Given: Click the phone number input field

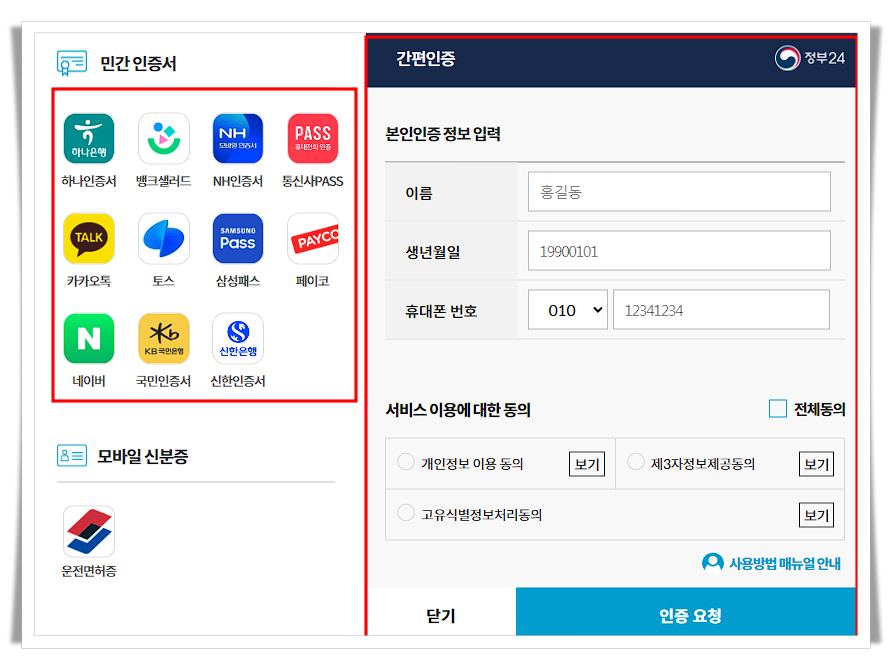Looking at the screenshot, I should (721, 309).
